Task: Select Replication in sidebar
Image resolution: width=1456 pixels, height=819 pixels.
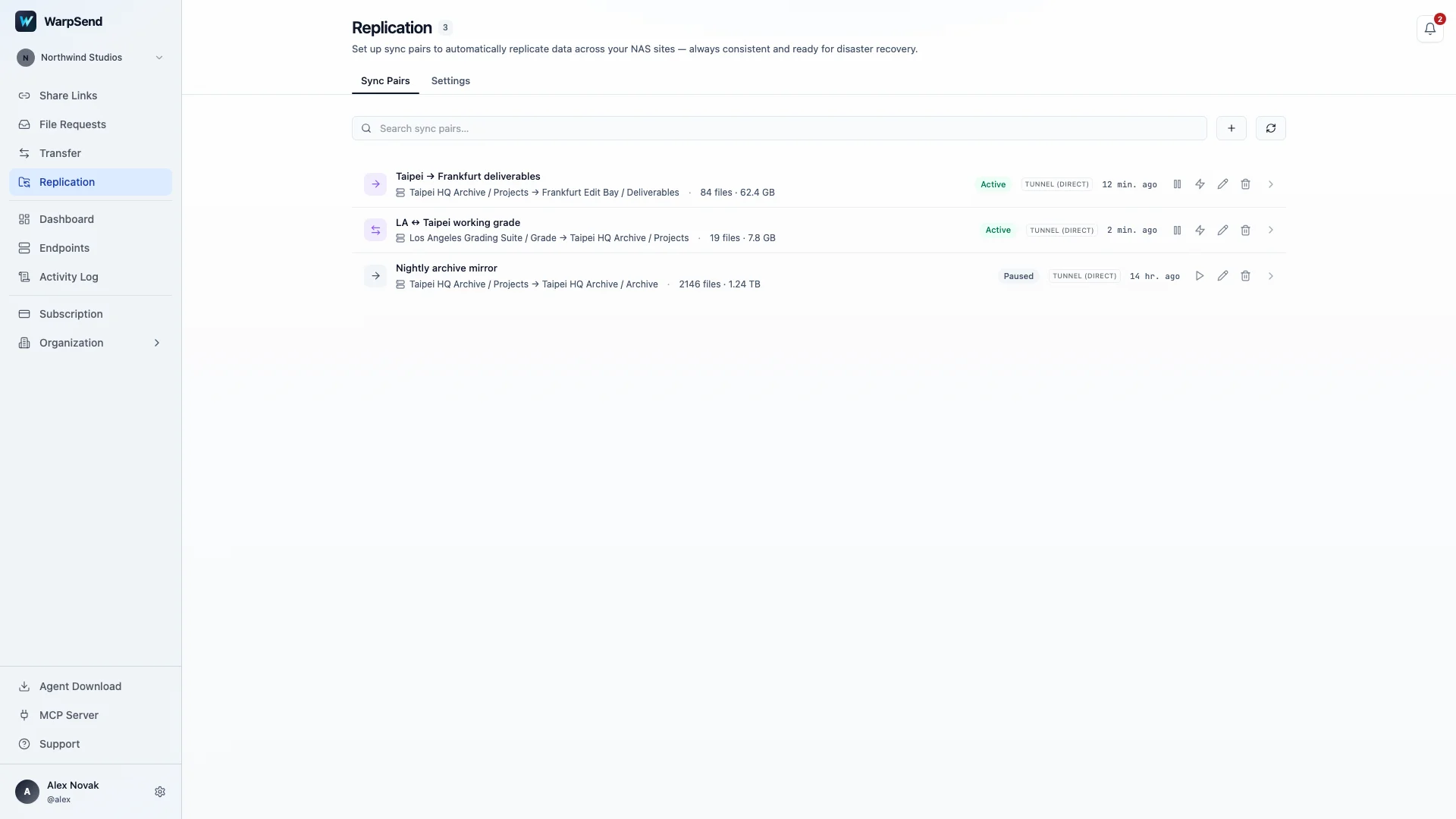Action: [x=91, y=182]
